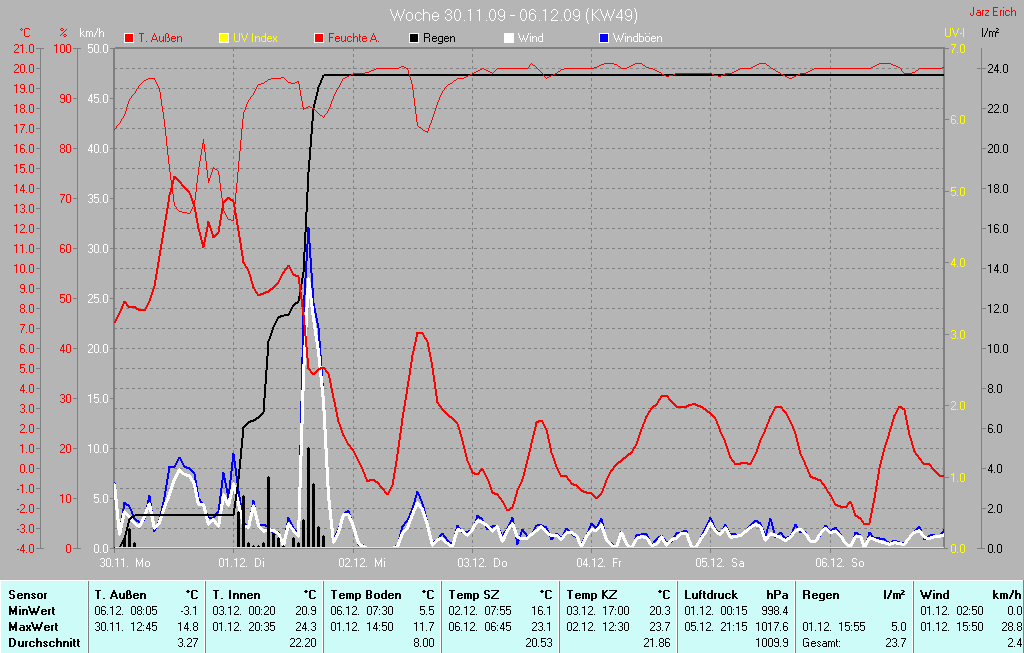Image resolution: width=1024 pixels, height=653 pixels.
Task: Select the Temp KZ average value '21.86'
Action: [x=656, y=643]
